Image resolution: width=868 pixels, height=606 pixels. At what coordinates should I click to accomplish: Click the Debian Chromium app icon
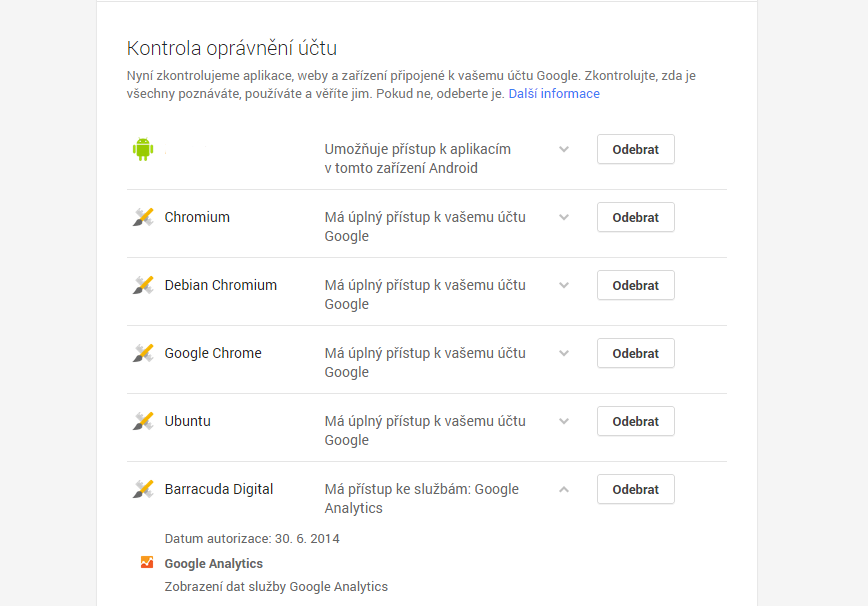143,285
